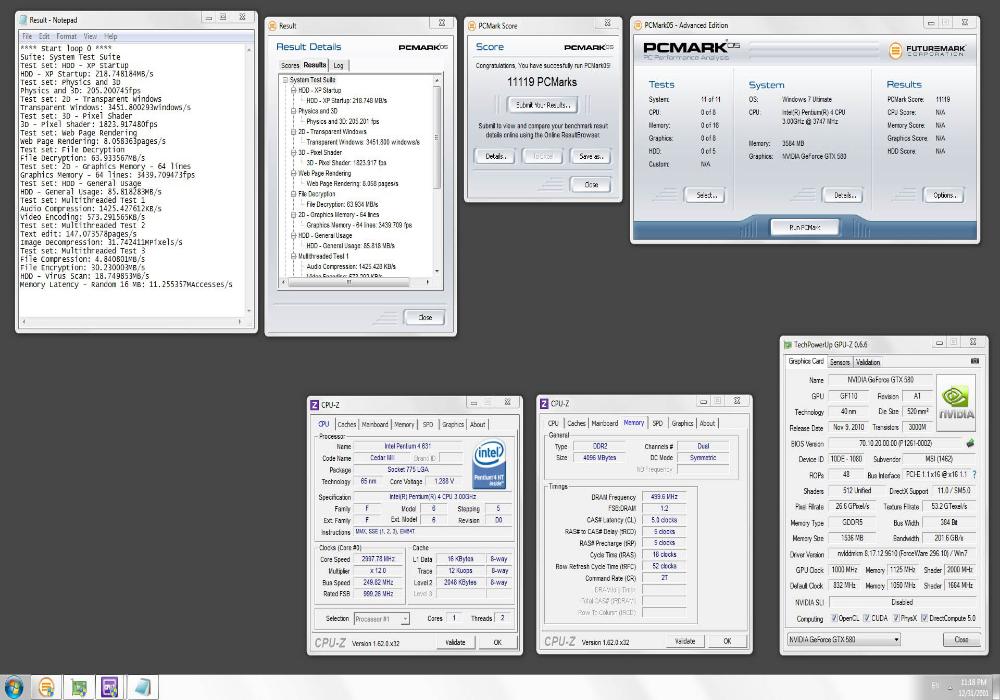The height and width of the screenshot is (700, 1000).
Task: Click the Select button under Tests
Action: click(x=706, y=195)
